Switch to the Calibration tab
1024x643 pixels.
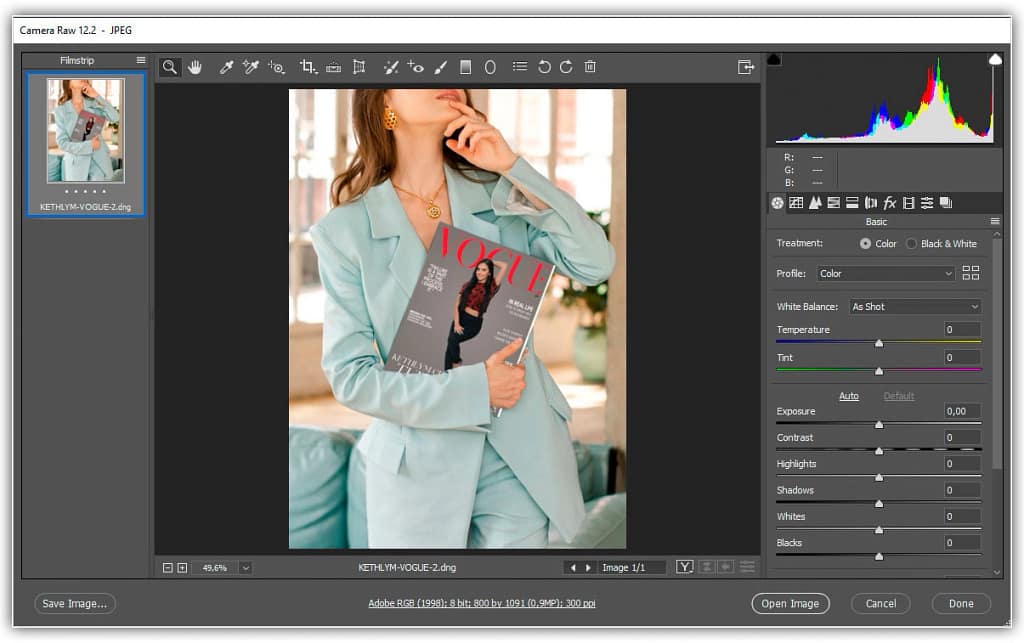(x=908, y=203)
